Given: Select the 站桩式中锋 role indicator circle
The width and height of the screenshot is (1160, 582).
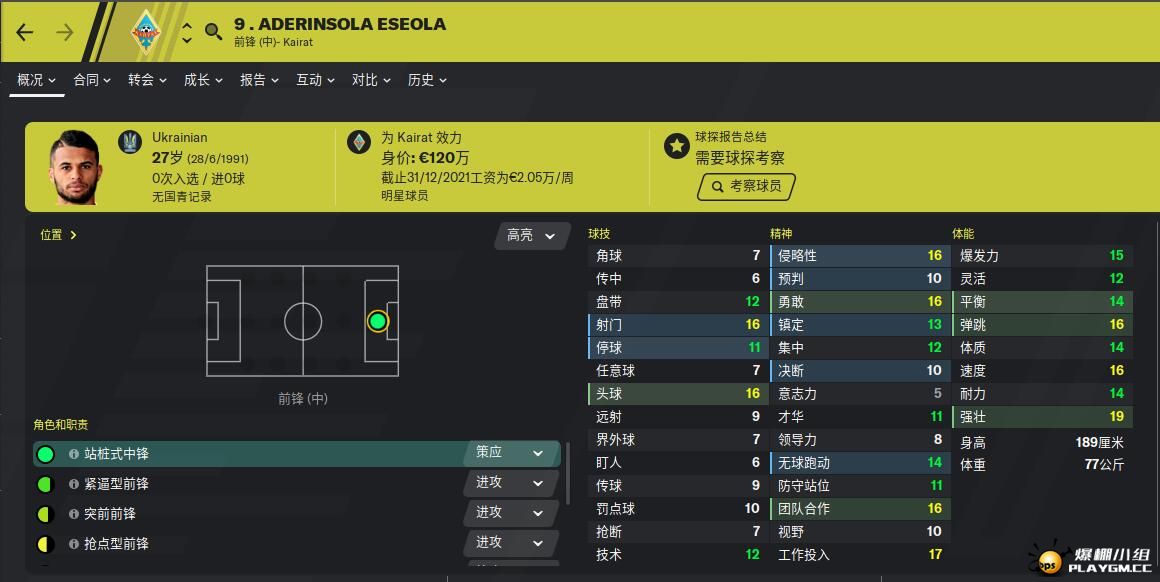Looking at the screenshot, I should (45, 454).
